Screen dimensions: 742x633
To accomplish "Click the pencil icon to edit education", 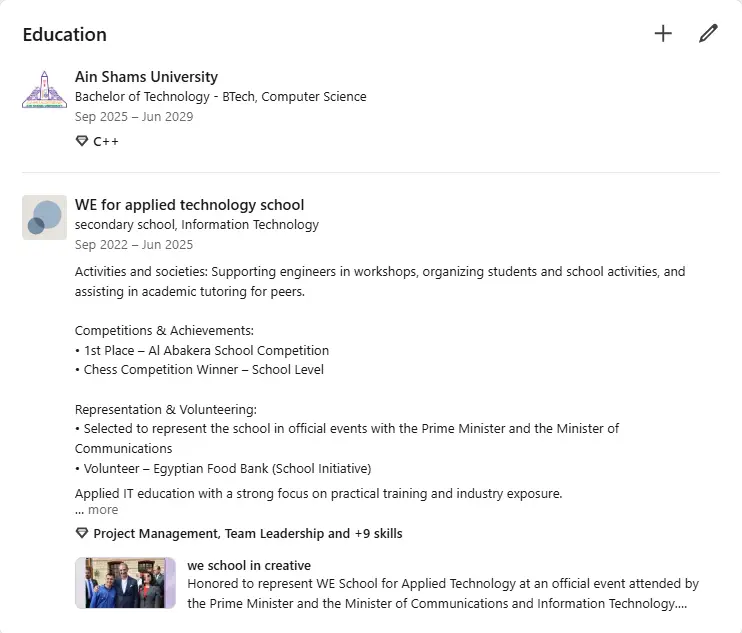I will tap(708, 34).
